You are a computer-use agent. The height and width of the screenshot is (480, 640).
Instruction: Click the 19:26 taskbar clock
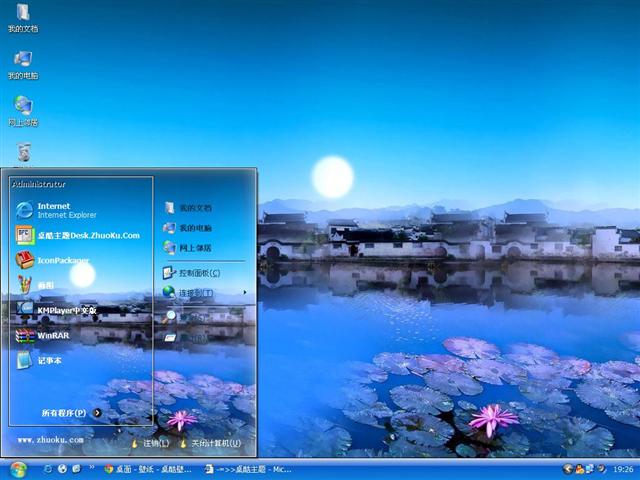coord(623,469)
